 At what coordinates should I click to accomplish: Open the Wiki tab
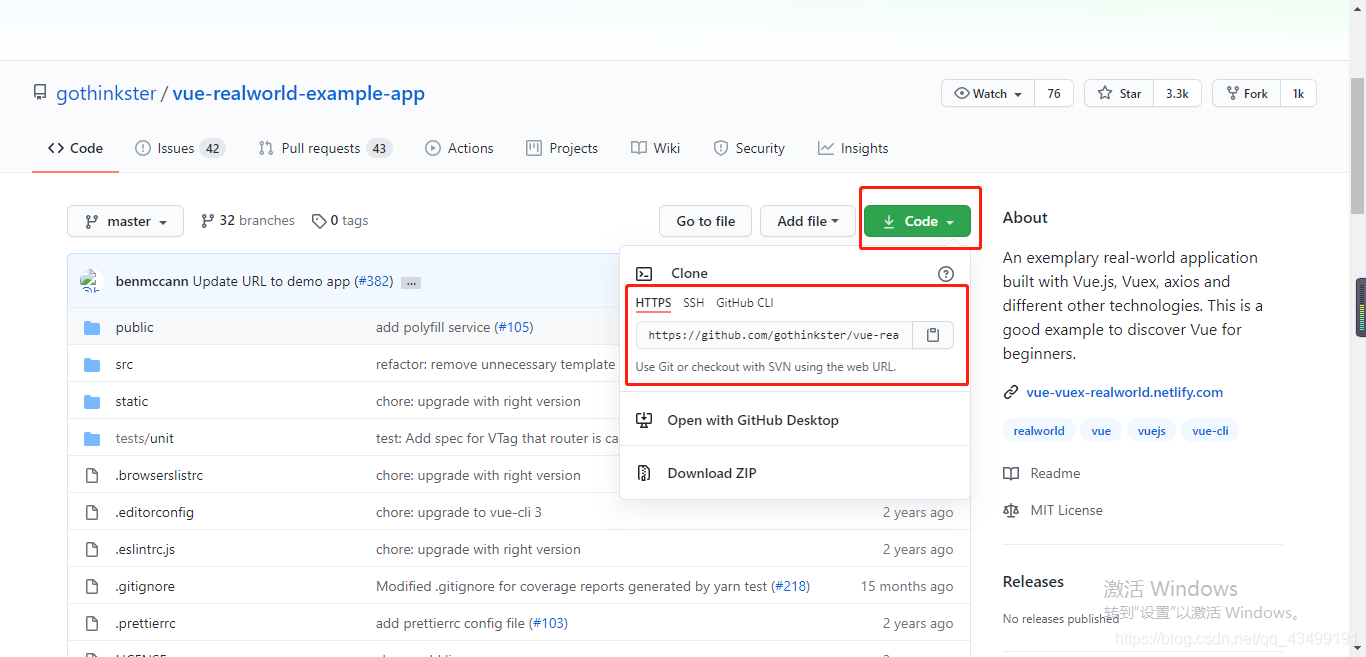[x=656, y=148]
